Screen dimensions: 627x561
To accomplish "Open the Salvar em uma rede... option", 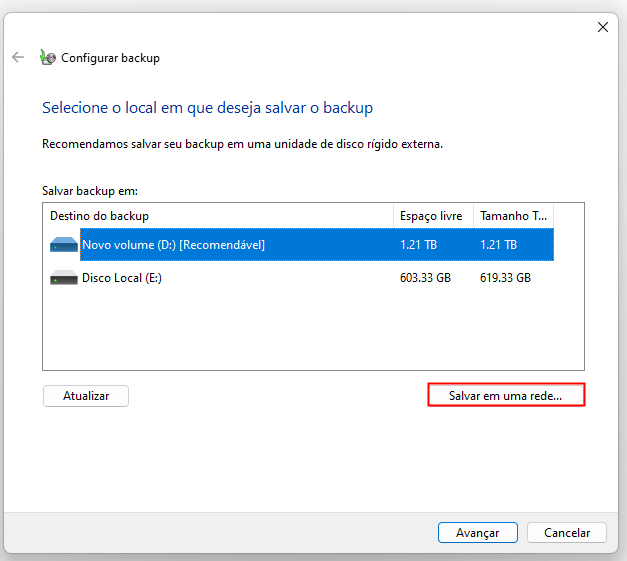I will (505, 396).
